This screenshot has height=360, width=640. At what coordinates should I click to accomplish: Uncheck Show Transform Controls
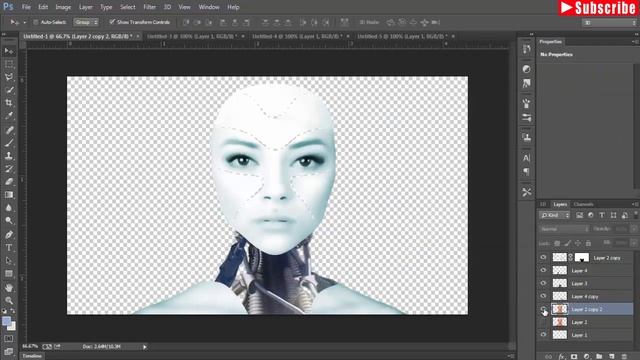pos(112,22)
